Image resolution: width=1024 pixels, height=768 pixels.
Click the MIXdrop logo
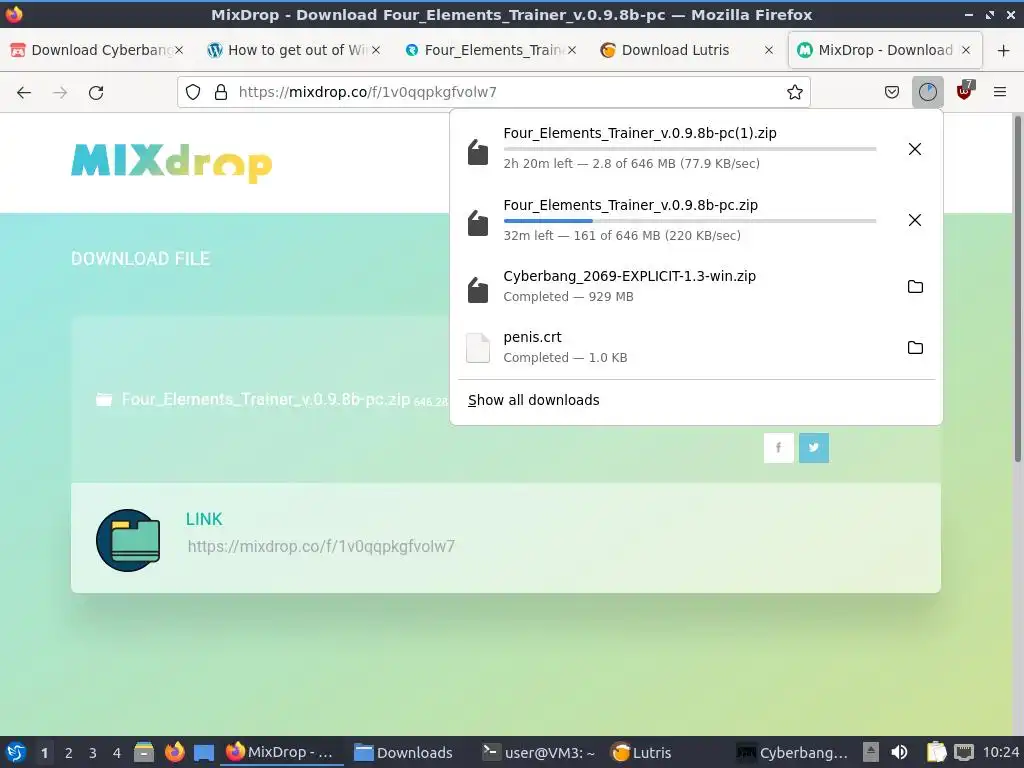(x=171, y=162)
